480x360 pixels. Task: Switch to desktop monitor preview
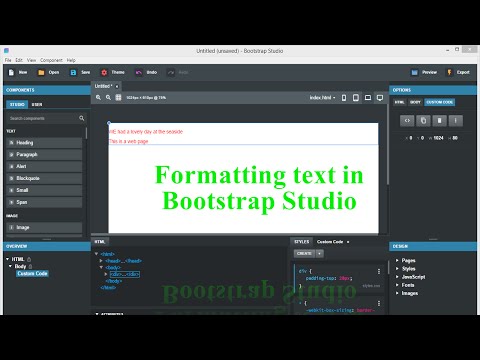pyautogui.click(x=380, y=98)
